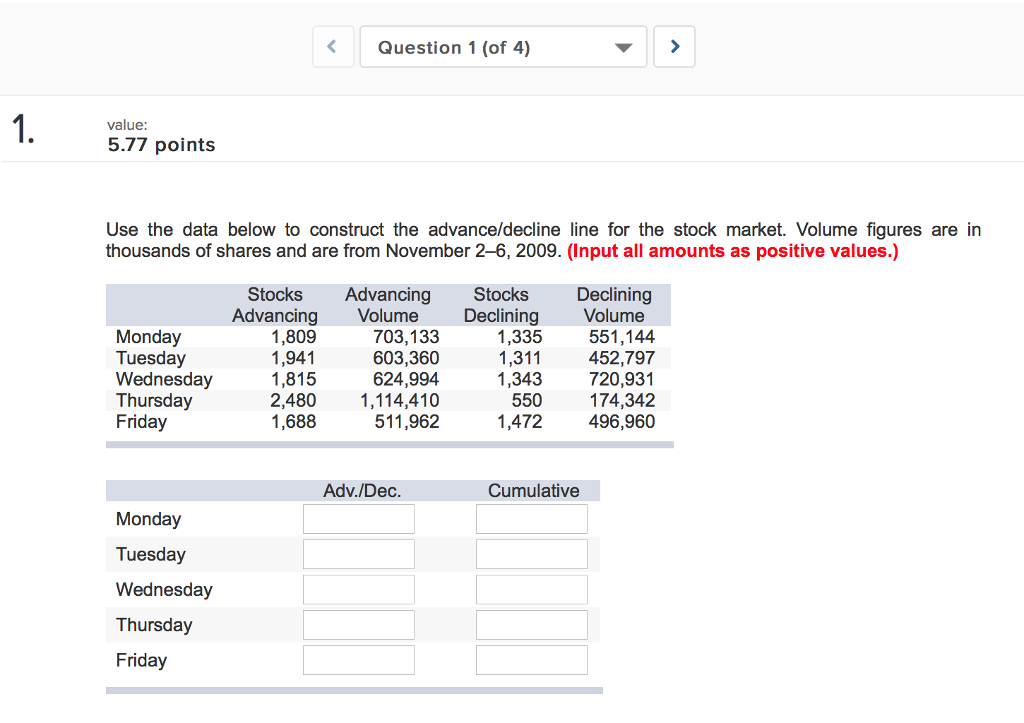Click the dropdown caret on the question selector
Viewport: 1024px width, 723px height.
pos(623,46)
